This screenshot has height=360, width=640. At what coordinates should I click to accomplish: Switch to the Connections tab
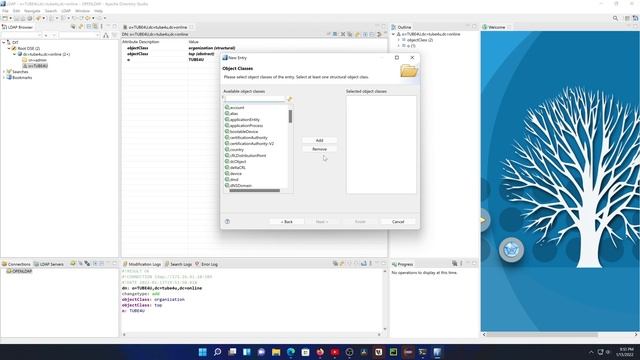click(x=16, y=264)
